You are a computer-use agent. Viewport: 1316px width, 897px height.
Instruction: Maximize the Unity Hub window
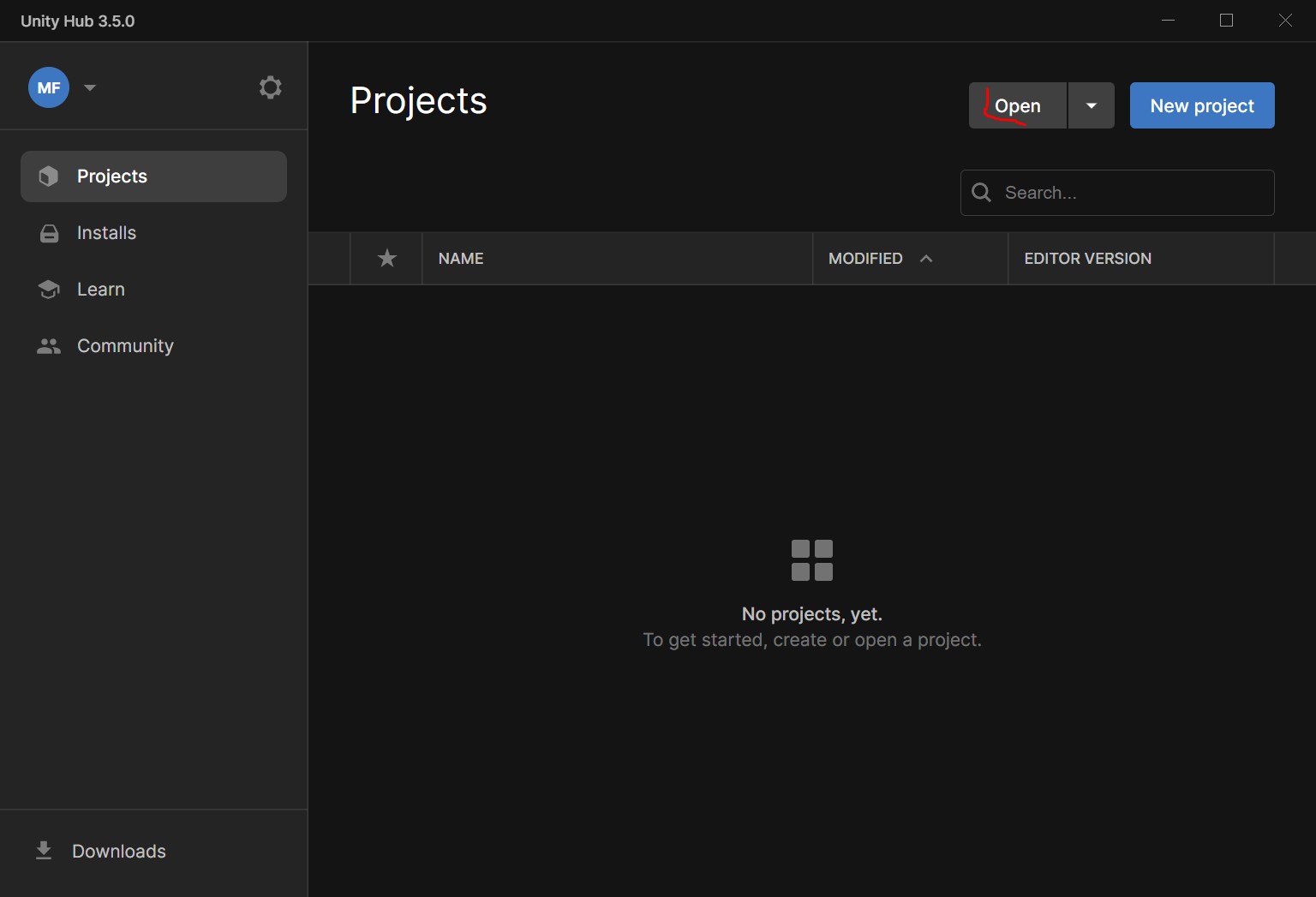click(1226, 21)
